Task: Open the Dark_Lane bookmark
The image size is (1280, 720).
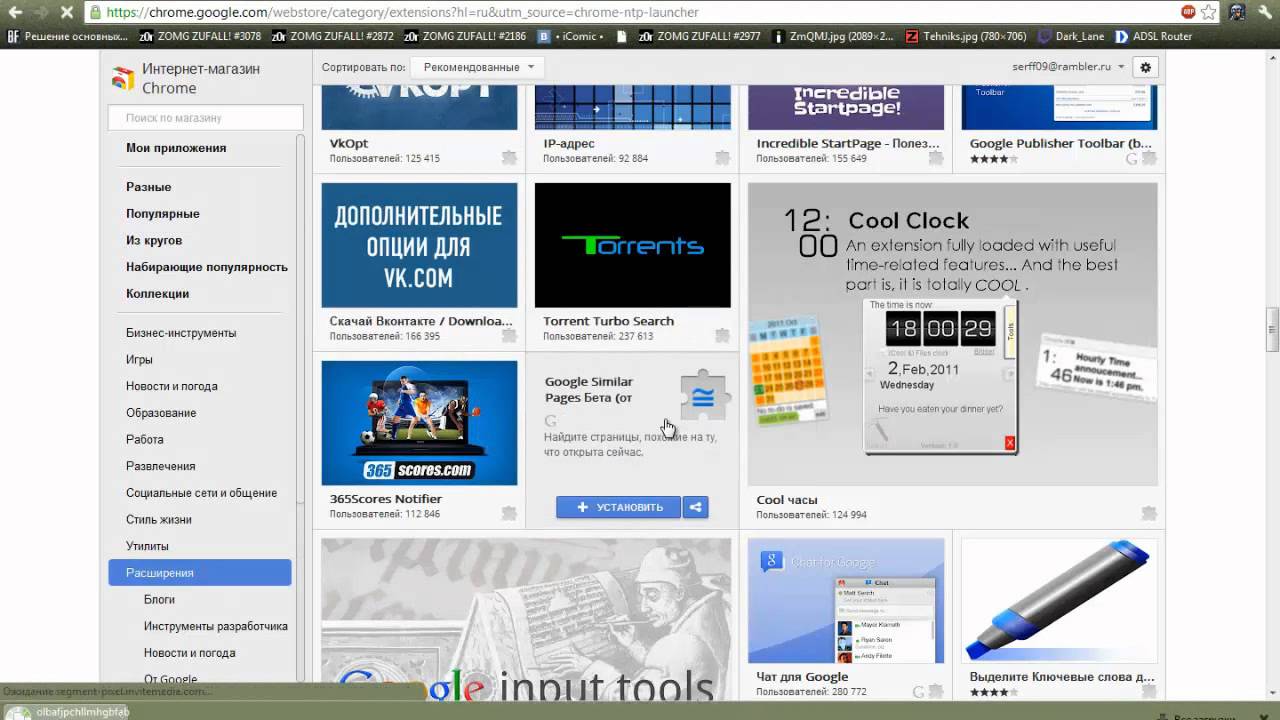Action: pos(1071,36)
